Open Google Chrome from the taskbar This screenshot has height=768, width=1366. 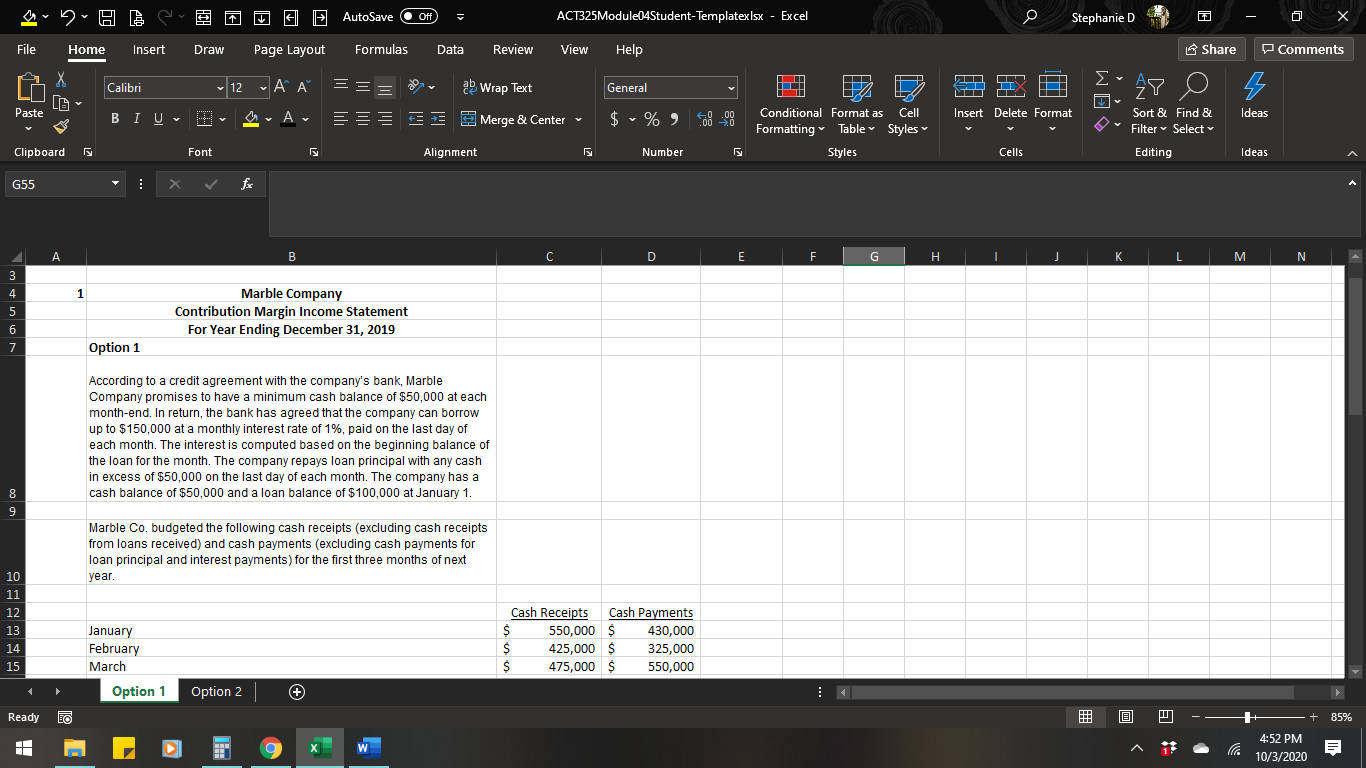point(270,748)
